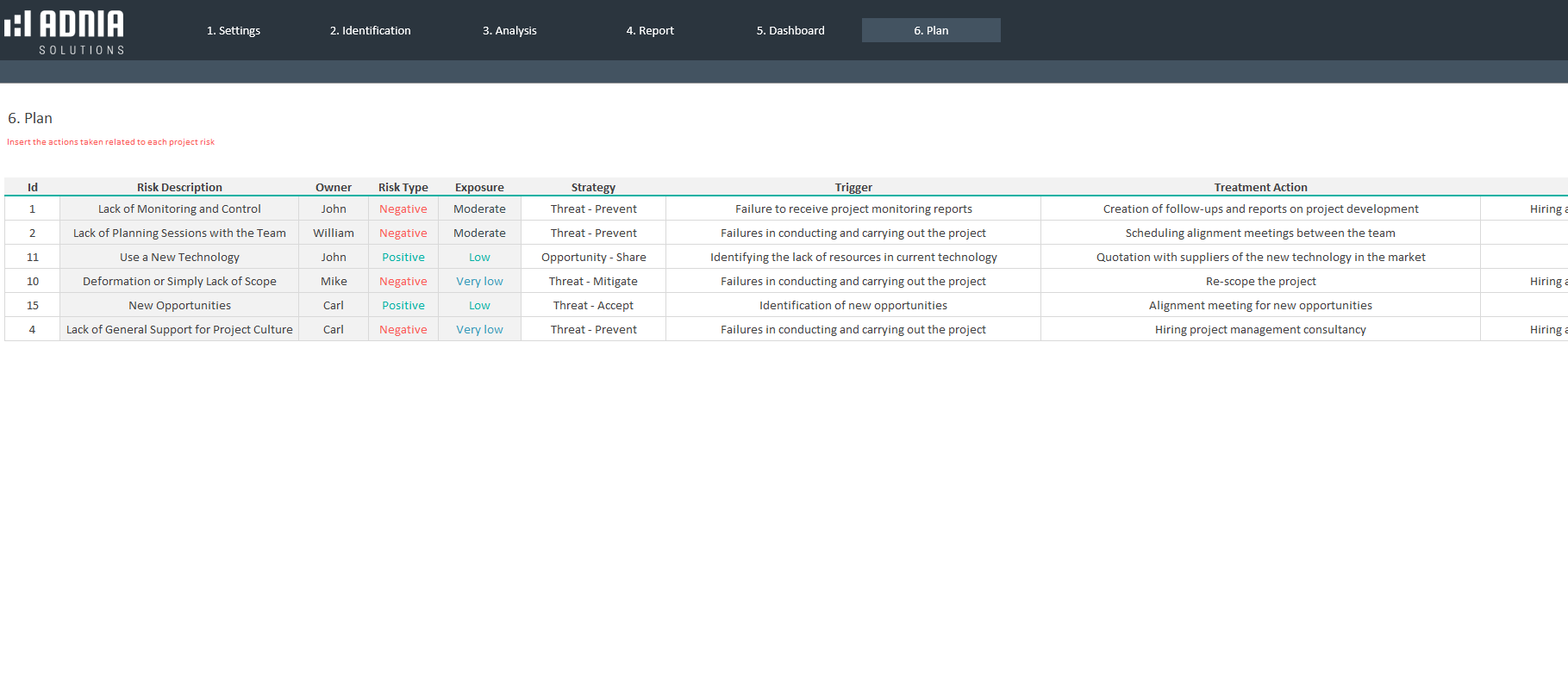
Task: Click the Threat - Accept strategy cell
Action: coord(593,305)
